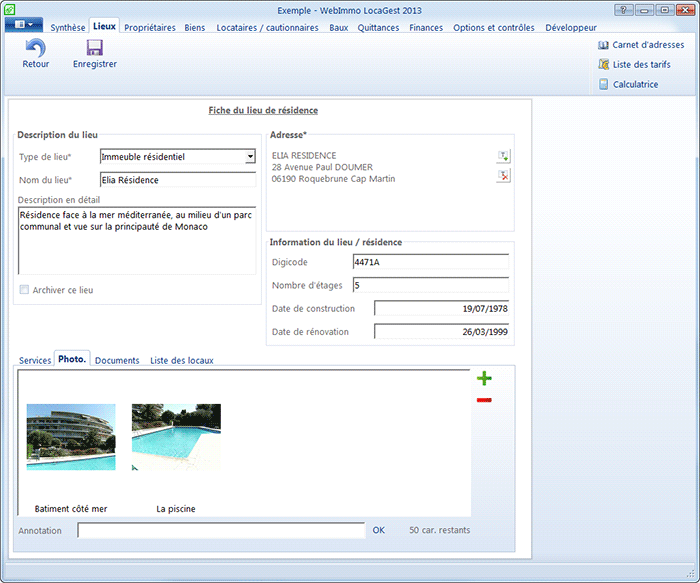Switch to the Propriétaires tab
The width and height of the screenshot is (700, 583).
(x=150, y=28)
